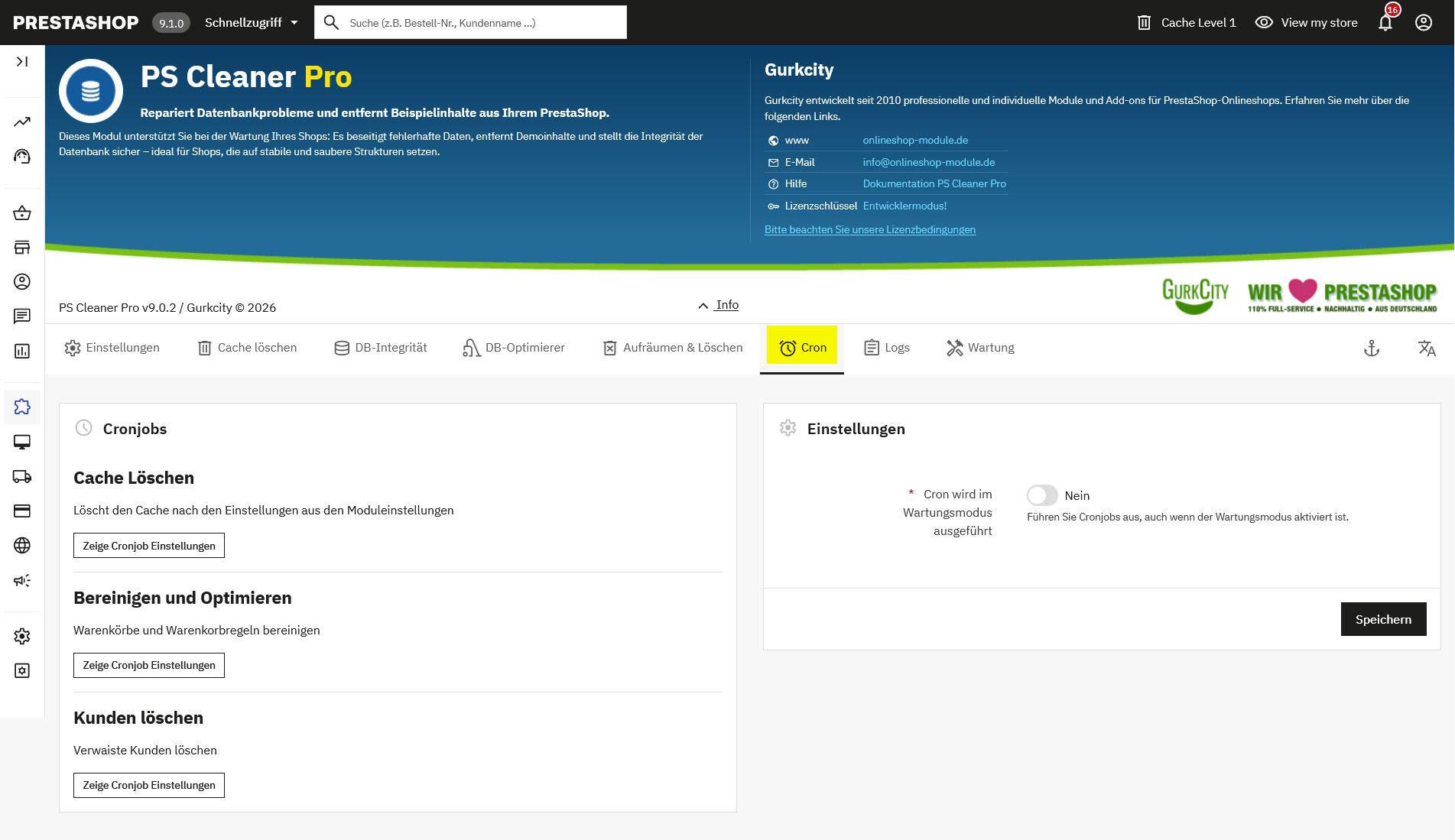Open the customer service headset icon
This screenshot has height=840, width=1455.
pos(22,156)
